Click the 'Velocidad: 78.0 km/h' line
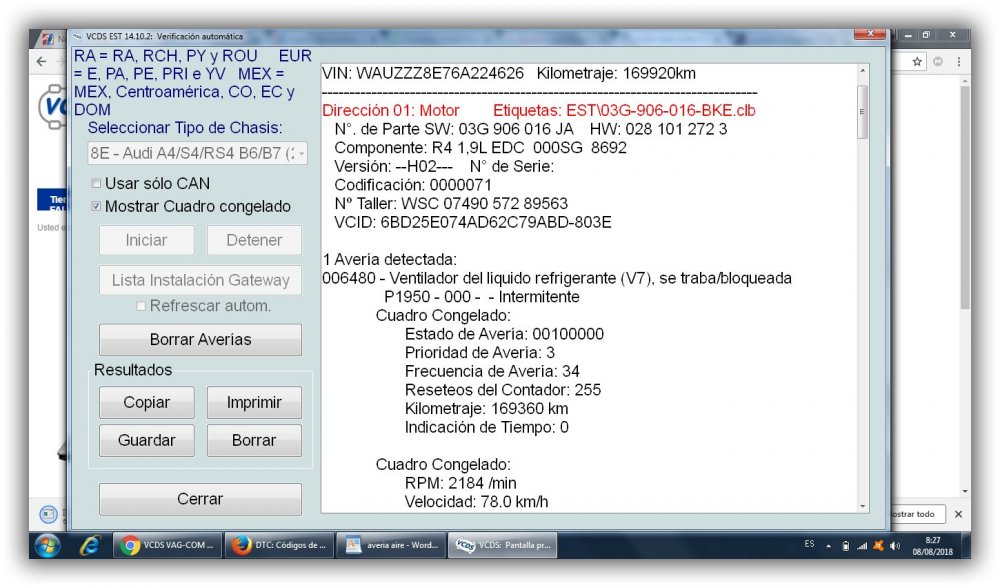 476,501
